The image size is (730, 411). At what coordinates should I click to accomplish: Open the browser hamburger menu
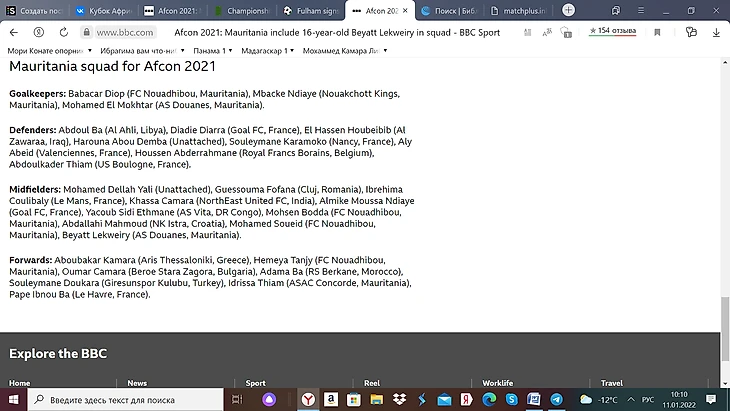[641, 10]
